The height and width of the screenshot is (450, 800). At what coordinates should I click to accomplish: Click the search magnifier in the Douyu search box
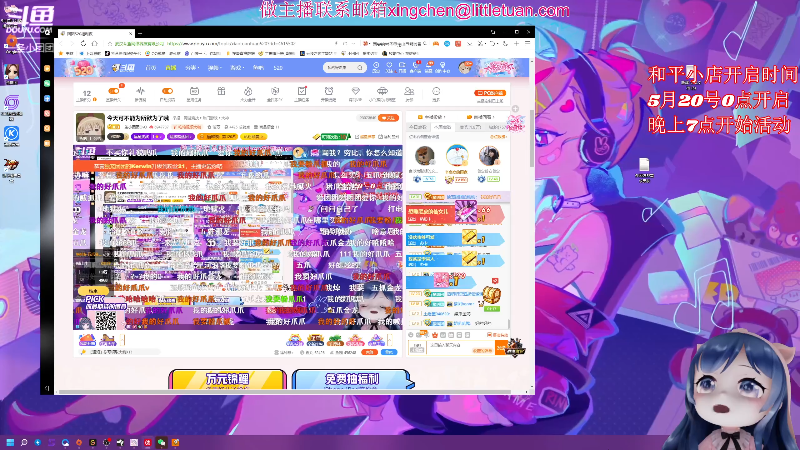pos(360,67)
